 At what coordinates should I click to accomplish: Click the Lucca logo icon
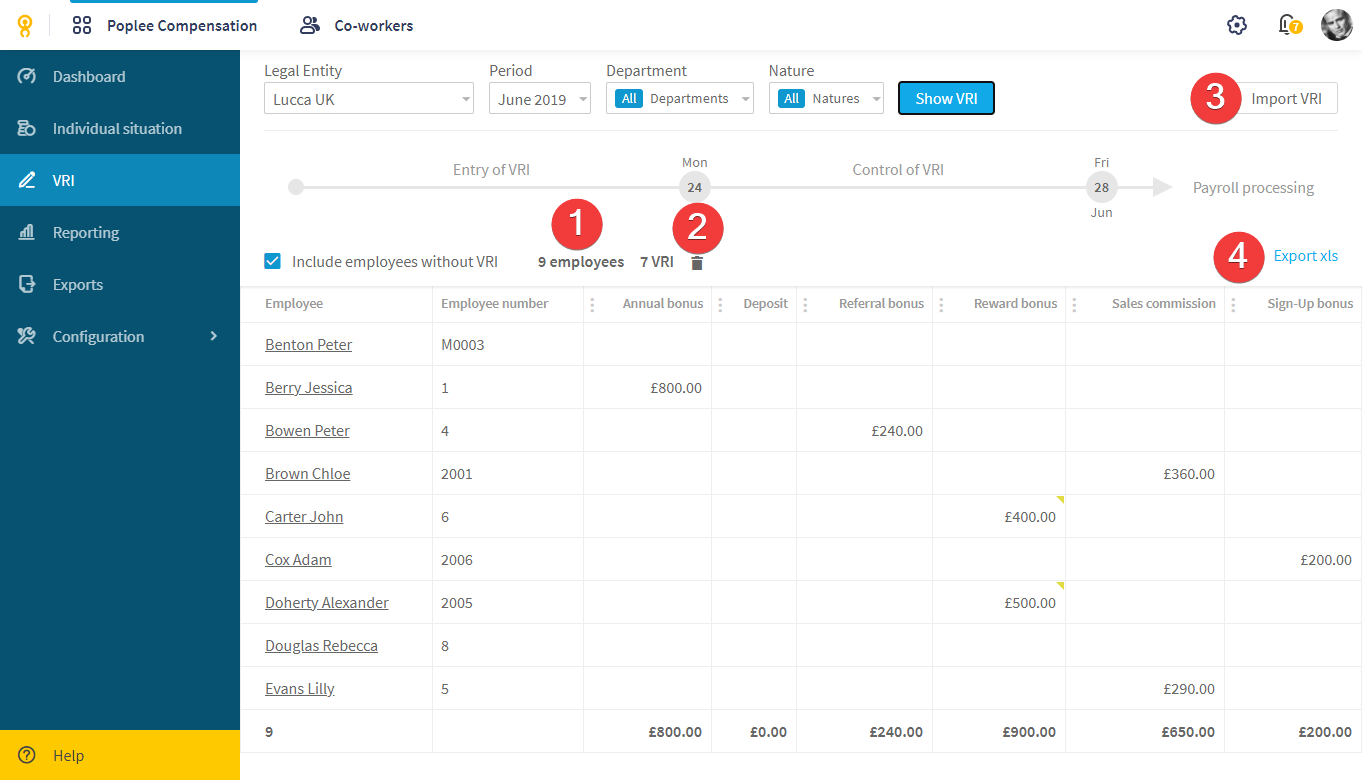point(25,26)
